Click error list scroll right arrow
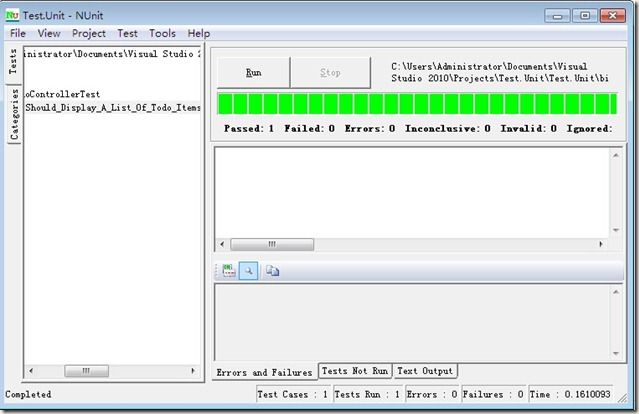Viewport: 639px width, 414px height. click(601, 244)
